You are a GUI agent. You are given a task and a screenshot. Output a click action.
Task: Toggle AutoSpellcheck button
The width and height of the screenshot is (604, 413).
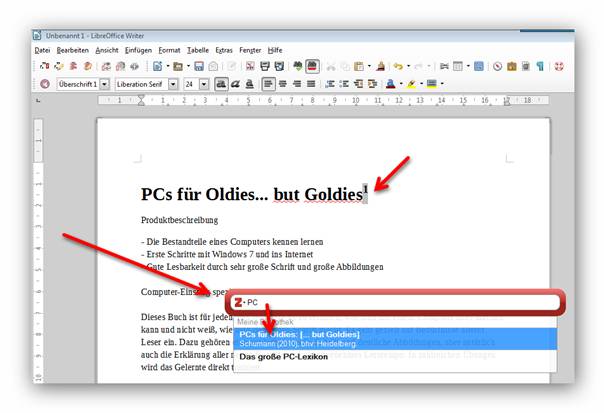click(312, 66)
